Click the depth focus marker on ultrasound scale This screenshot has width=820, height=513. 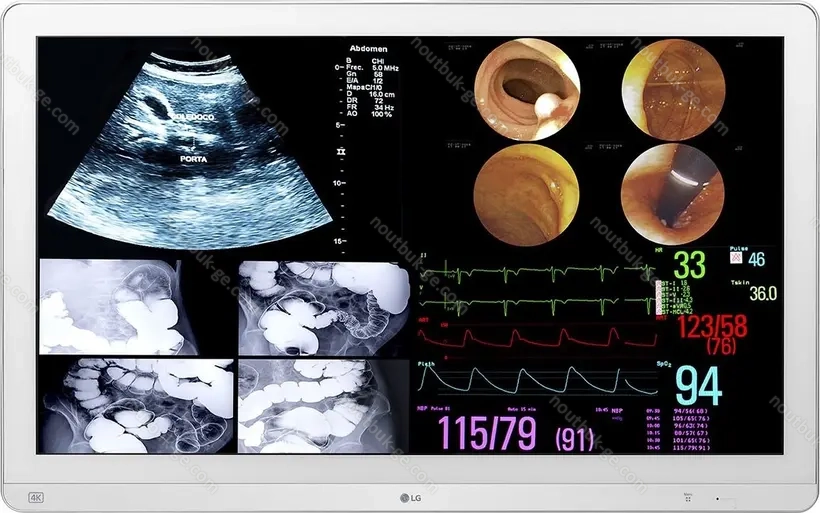(340, 150)
